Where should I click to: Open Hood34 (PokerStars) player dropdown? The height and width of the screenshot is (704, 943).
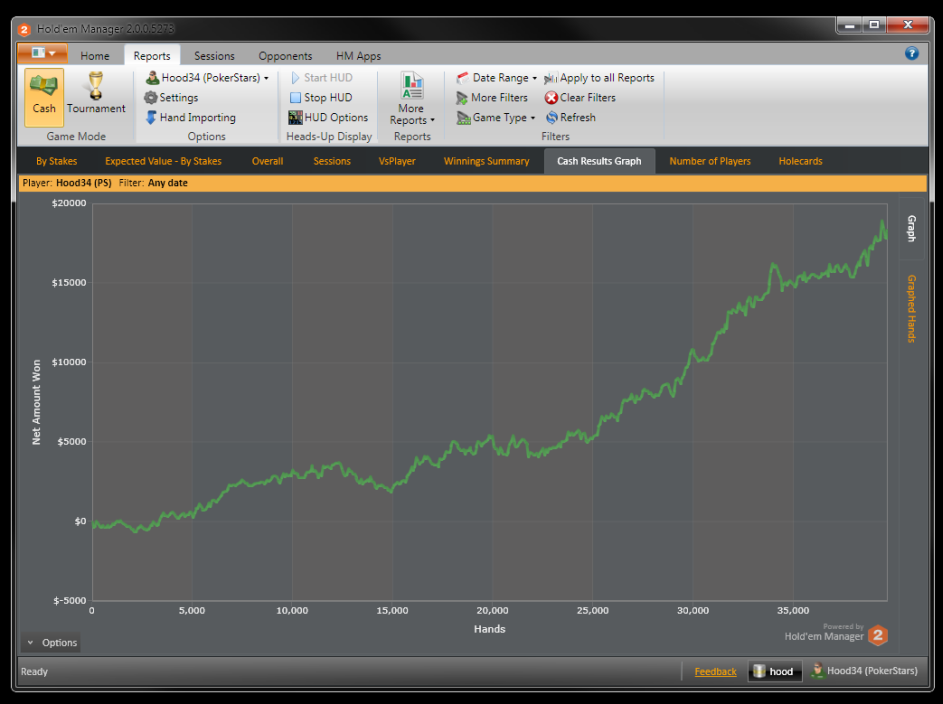[207, 78]
